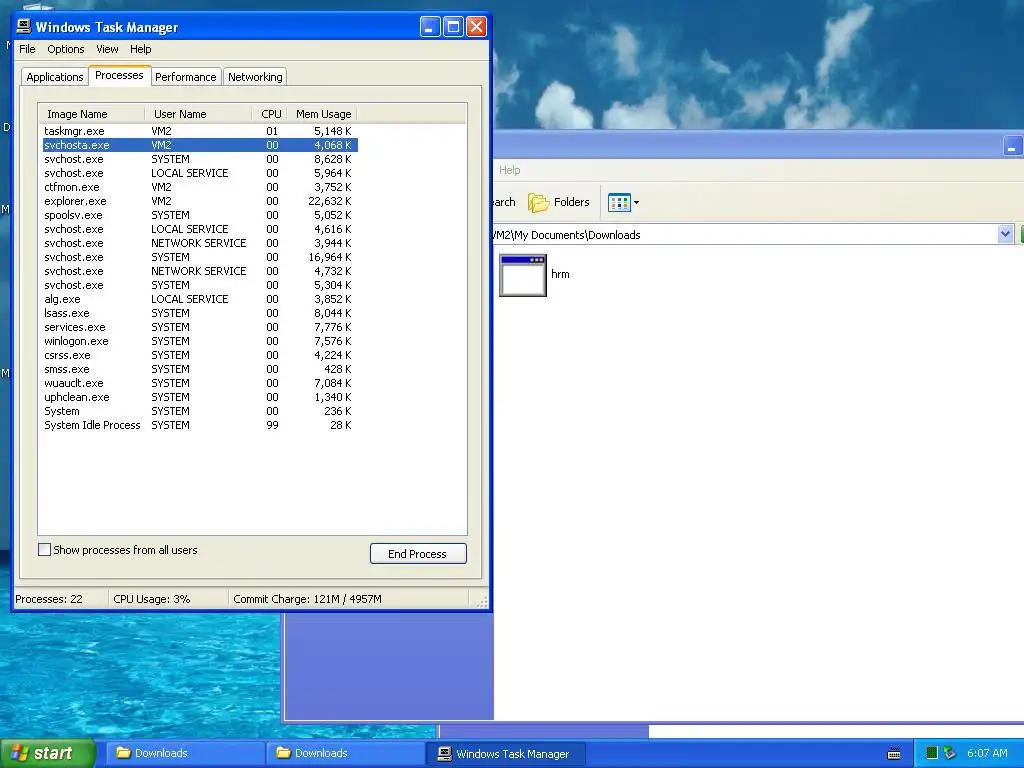1024x768 pixels.
Task: Click the 6:07 AM system clock
Action: [987, 753]
